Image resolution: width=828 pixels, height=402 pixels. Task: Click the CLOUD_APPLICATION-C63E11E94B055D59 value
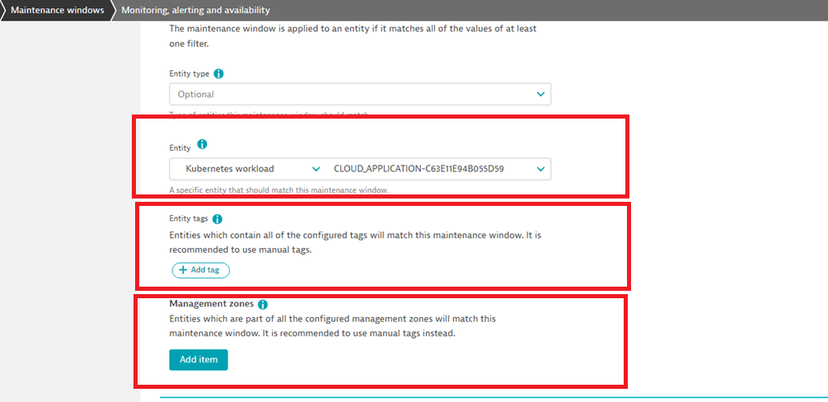click(418, 169)
